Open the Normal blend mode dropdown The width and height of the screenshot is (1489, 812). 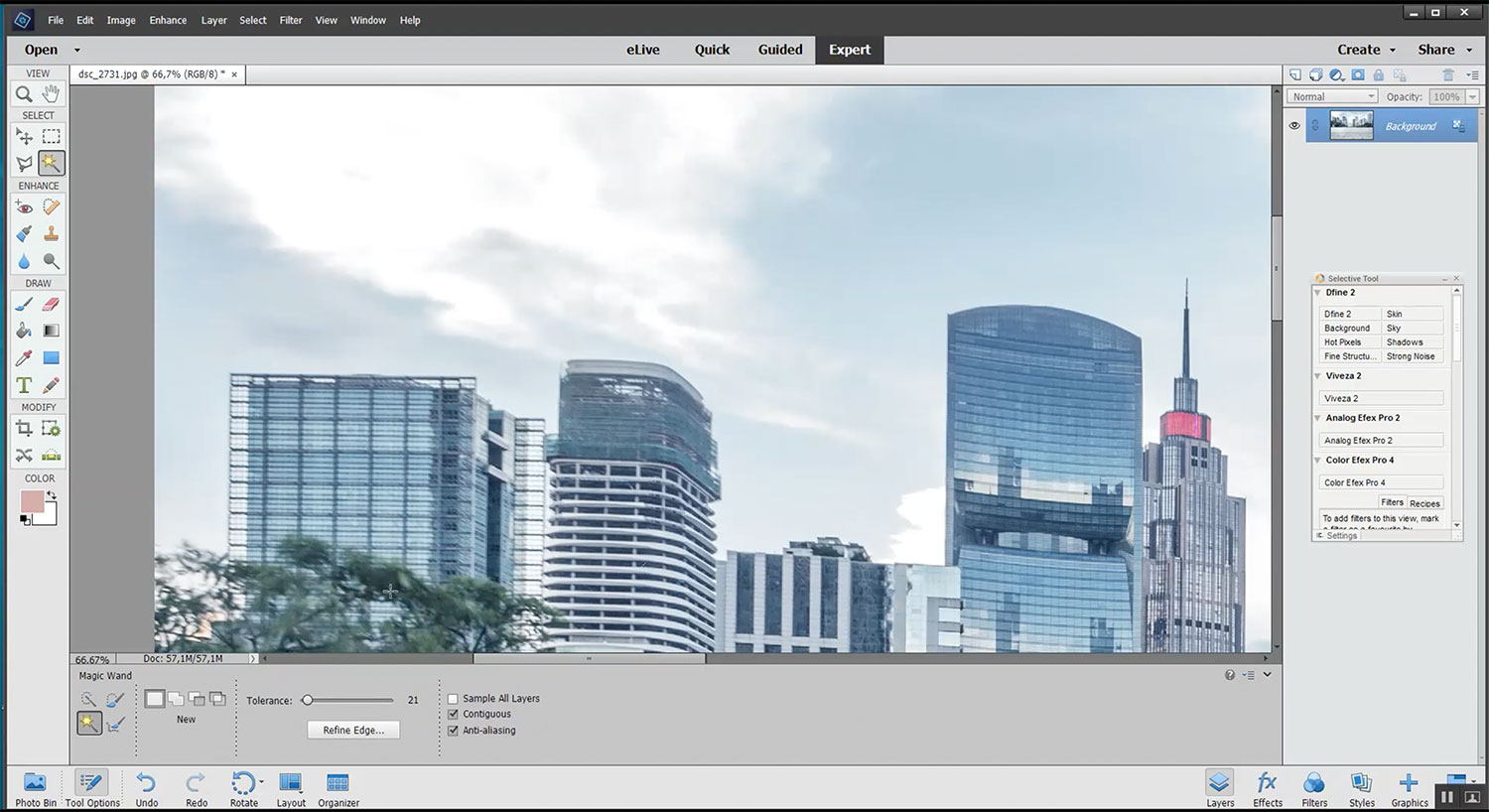(x=1332, y=97)
